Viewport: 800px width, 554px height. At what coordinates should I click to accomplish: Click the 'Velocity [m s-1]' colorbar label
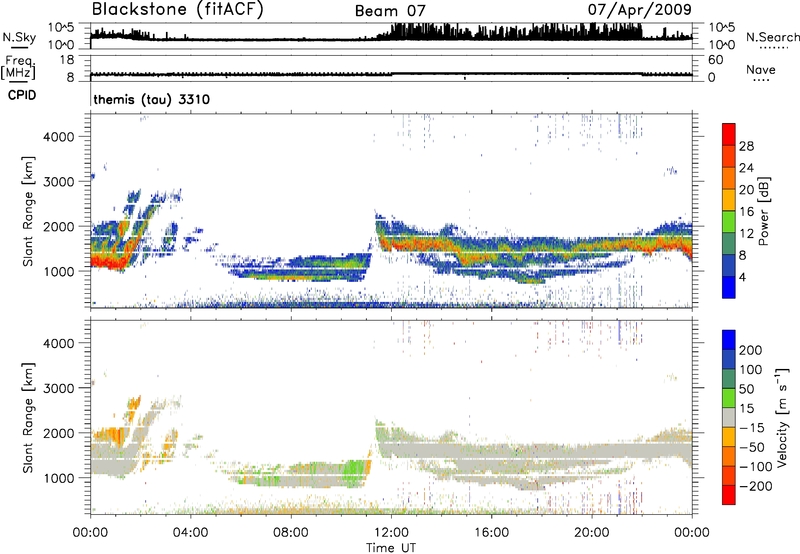tap(782, 417)
